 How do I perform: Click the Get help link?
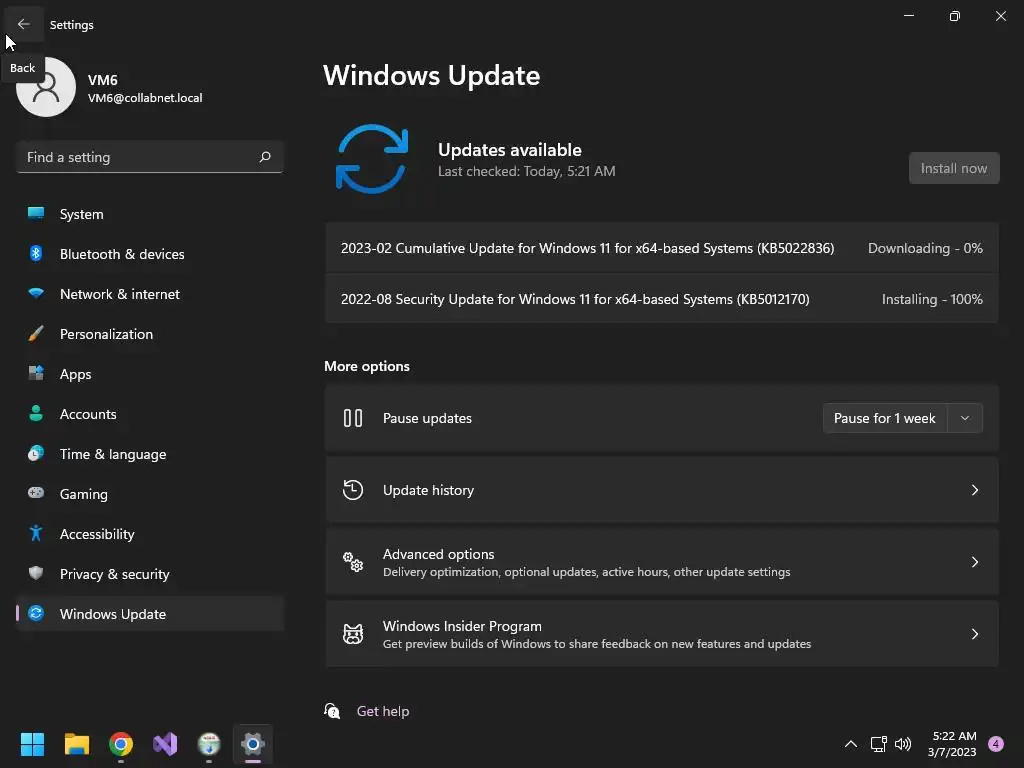[x=383, y=711]
